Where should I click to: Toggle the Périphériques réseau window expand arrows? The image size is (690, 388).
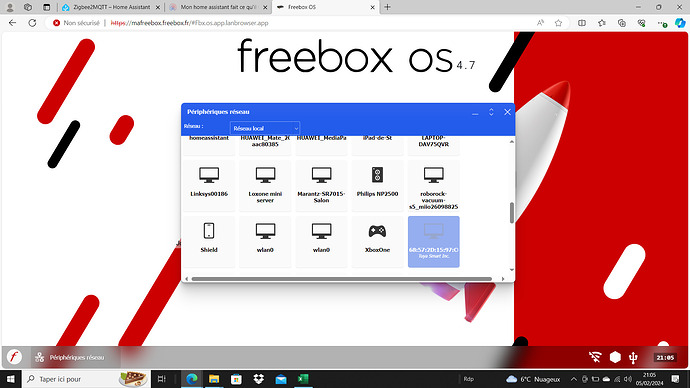pyautogui.click(x=491, y=112)
